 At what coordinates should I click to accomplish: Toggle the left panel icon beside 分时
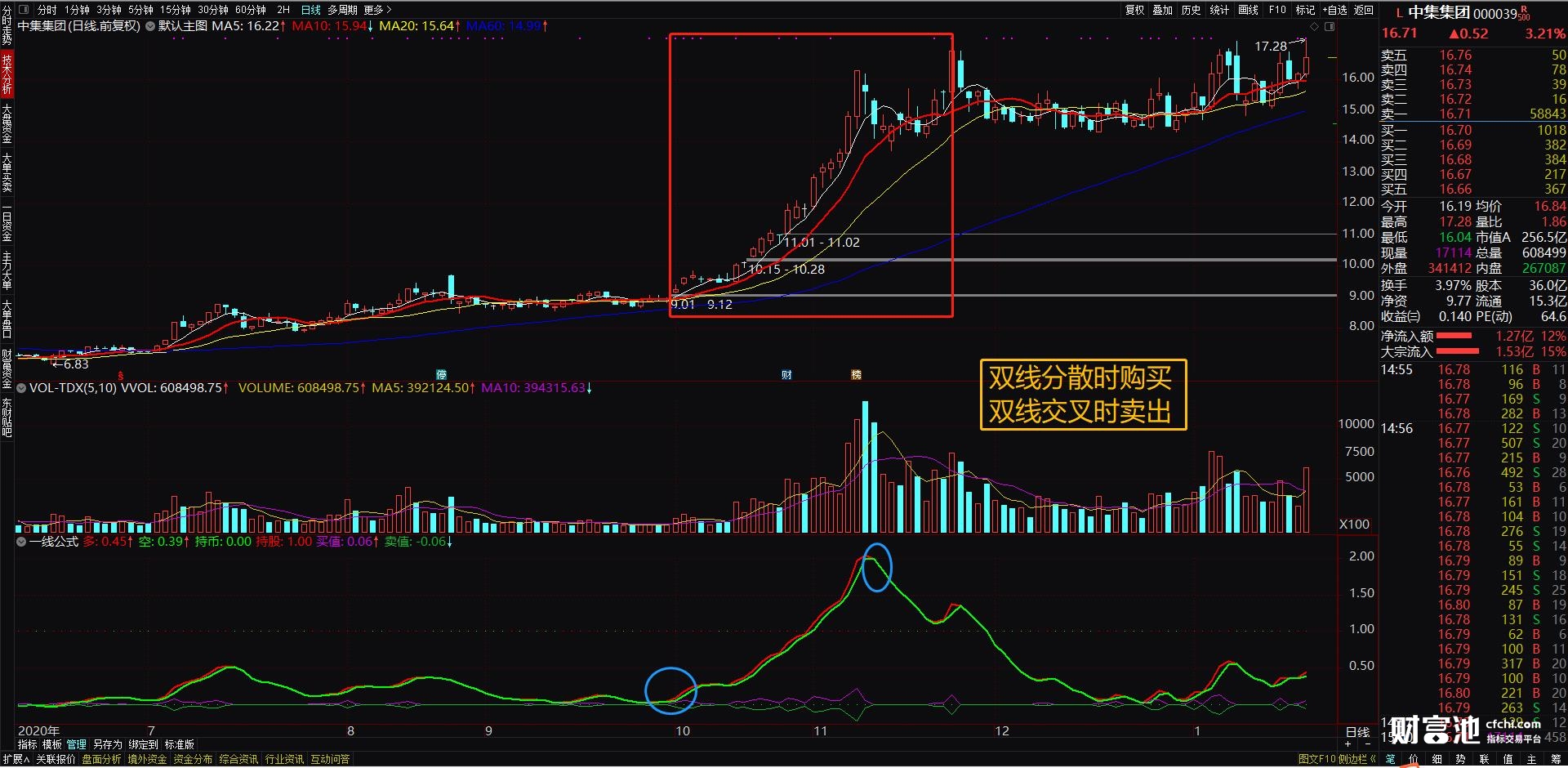tap(23, 10)
